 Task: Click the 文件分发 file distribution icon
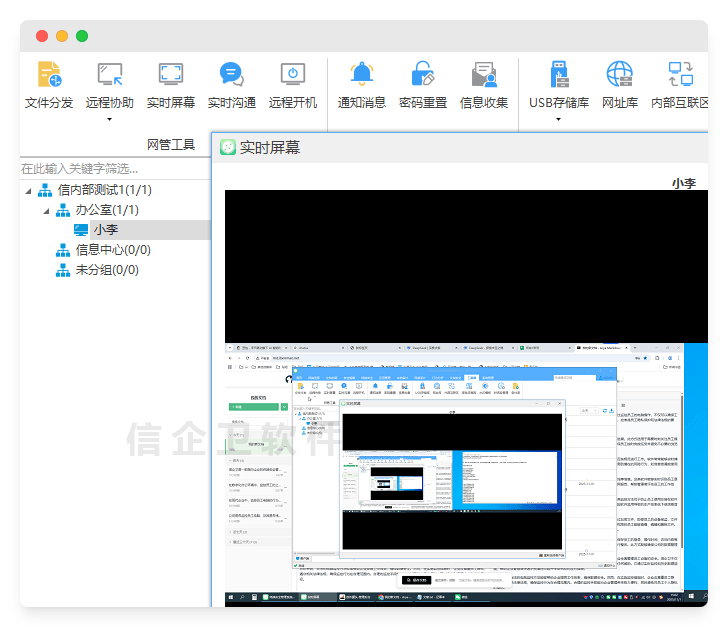[49, 75]
